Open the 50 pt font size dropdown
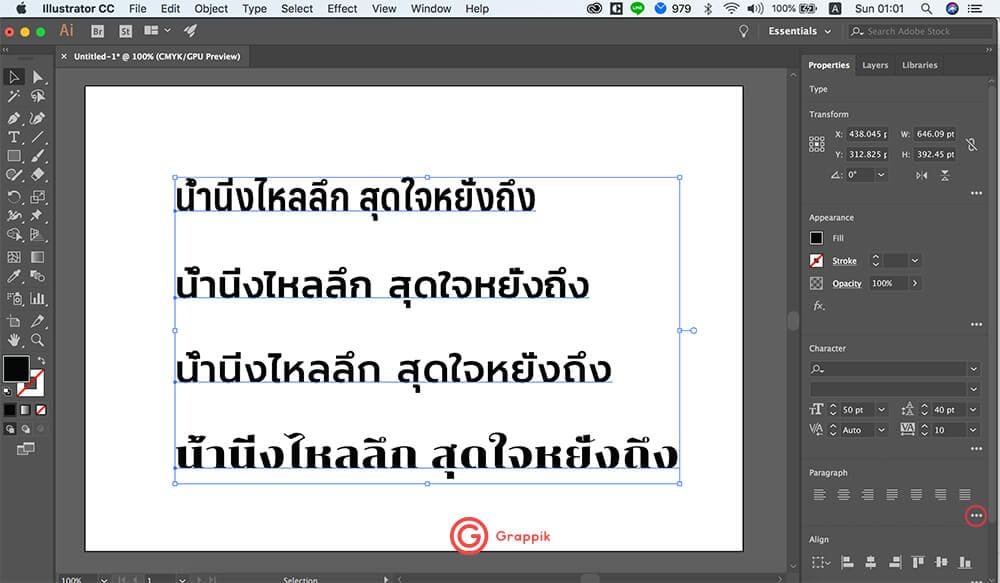 (881, 408)
